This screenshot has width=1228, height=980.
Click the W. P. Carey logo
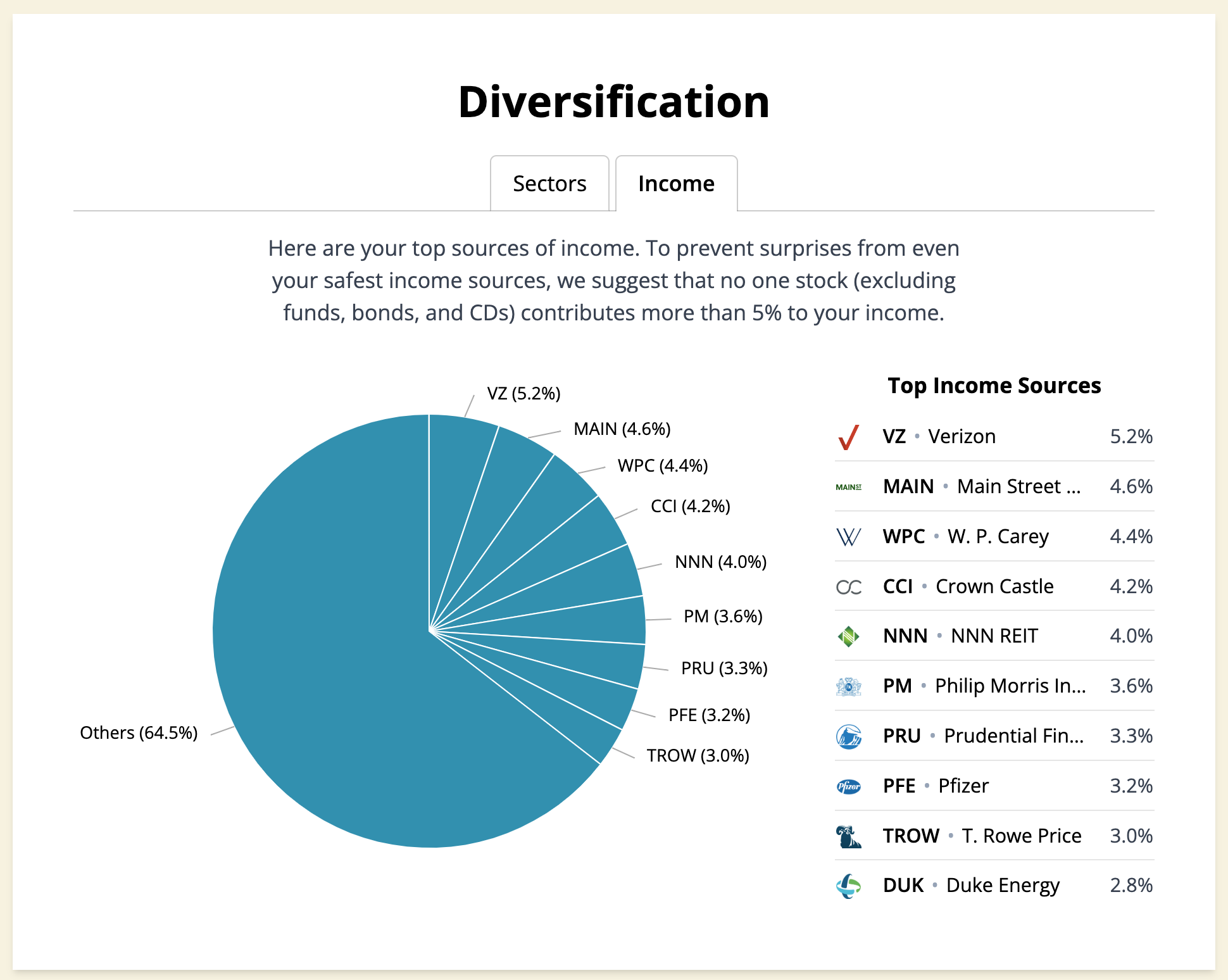tap(848, 537)
